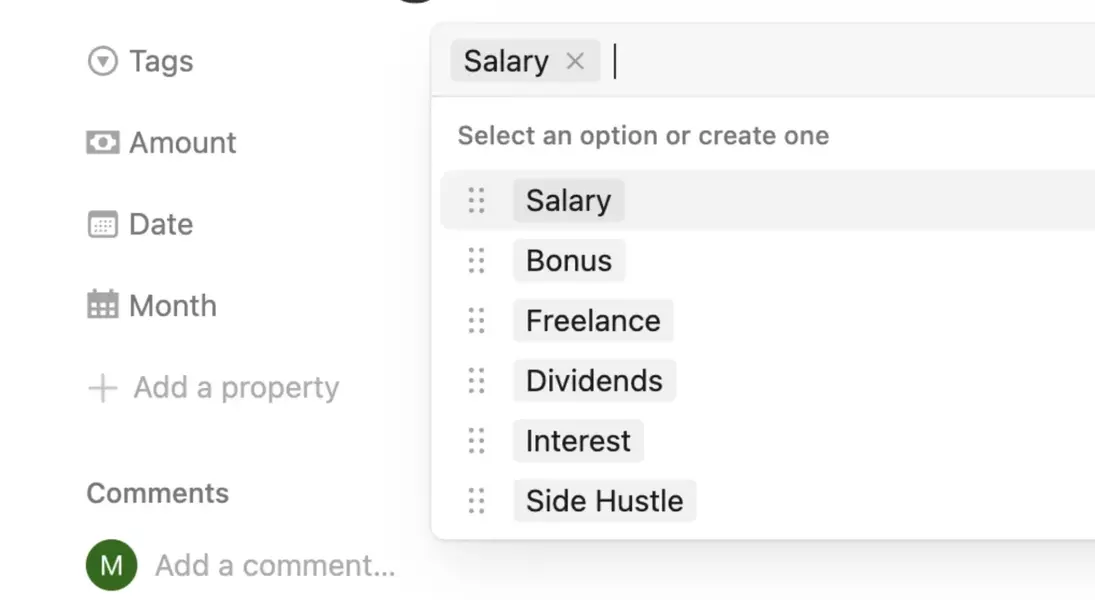The width and height of the screenshot is (1095, 600).
Task: Click the Tags select-type icon
Action: point(103,61)
